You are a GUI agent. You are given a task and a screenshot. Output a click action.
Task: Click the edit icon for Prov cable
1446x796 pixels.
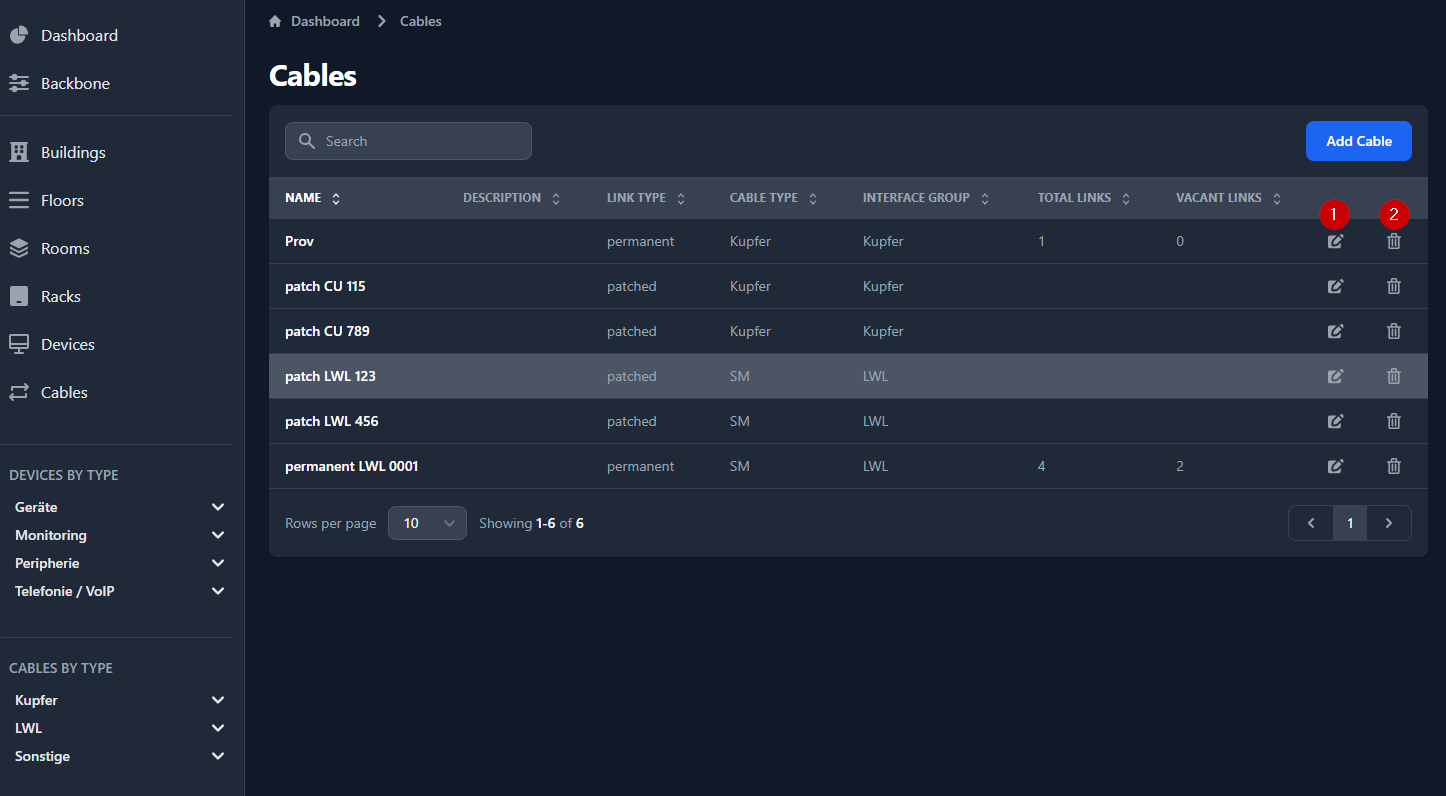tap(1335, 241)
